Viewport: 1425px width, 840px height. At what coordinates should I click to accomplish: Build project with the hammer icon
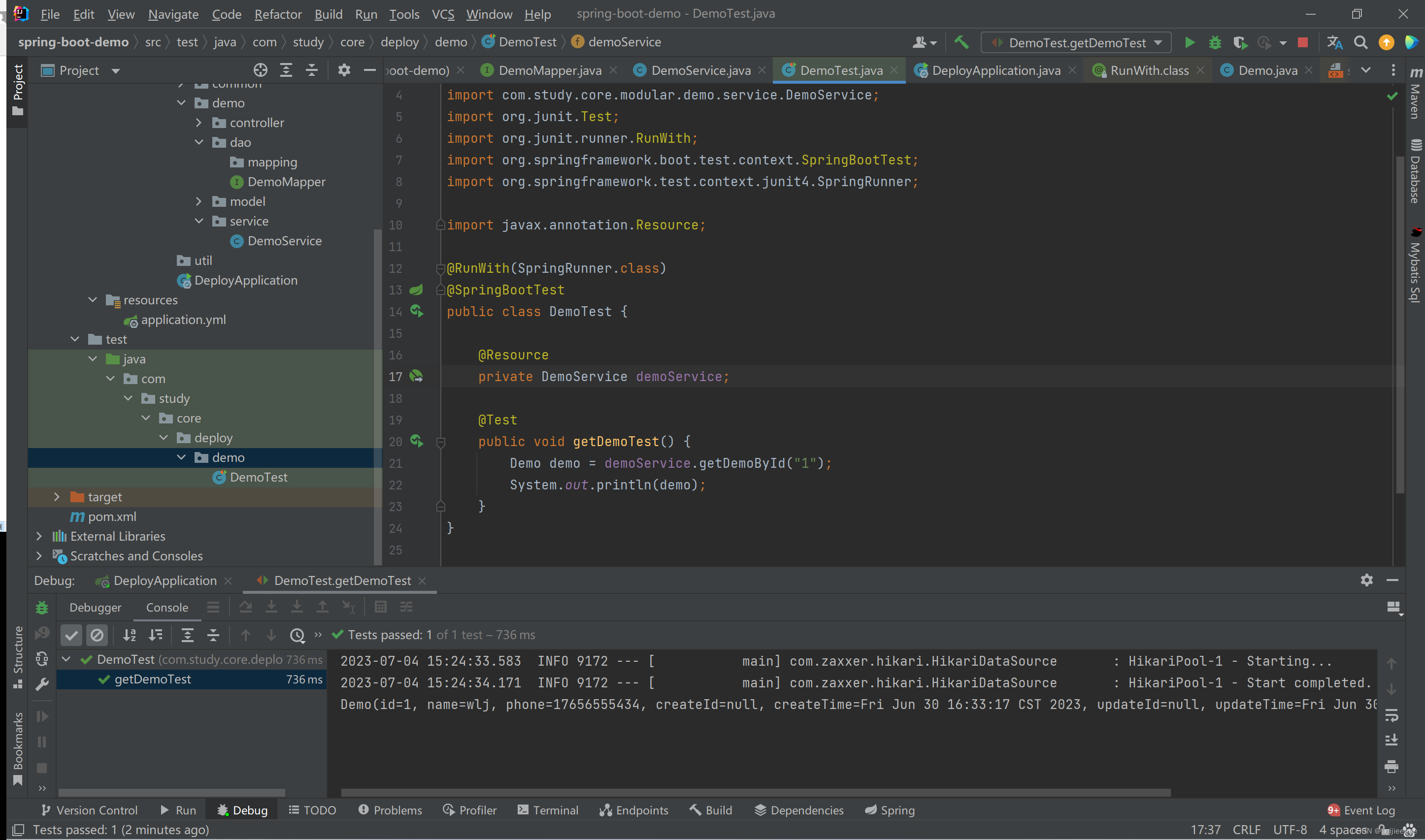point(961,42)
